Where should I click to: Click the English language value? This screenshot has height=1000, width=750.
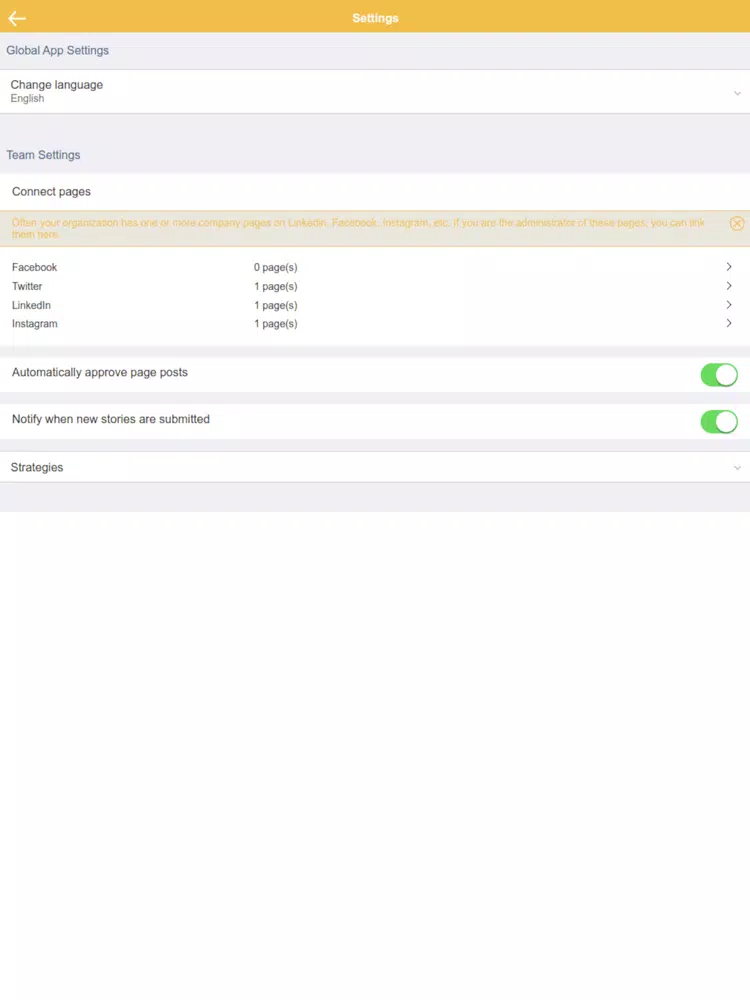pos(27,98)
